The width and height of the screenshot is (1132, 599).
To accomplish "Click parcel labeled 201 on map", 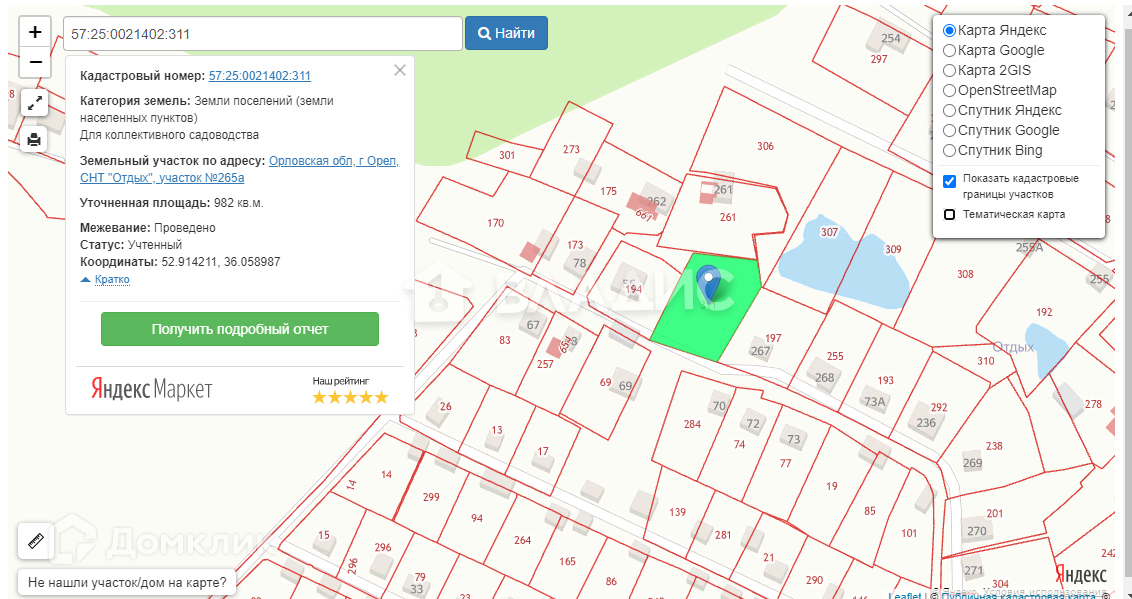I will 995,513.
